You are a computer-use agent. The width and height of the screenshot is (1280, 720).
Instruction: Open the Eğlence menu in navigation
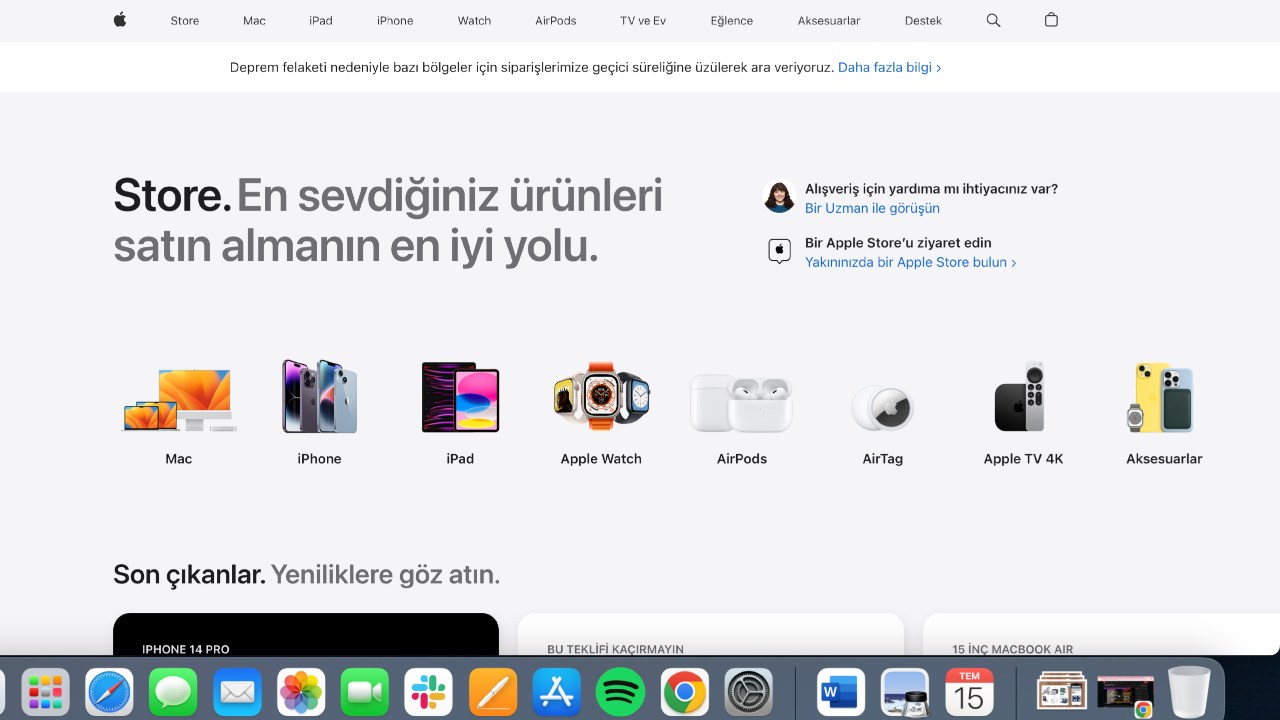click(x=732, y=20)
